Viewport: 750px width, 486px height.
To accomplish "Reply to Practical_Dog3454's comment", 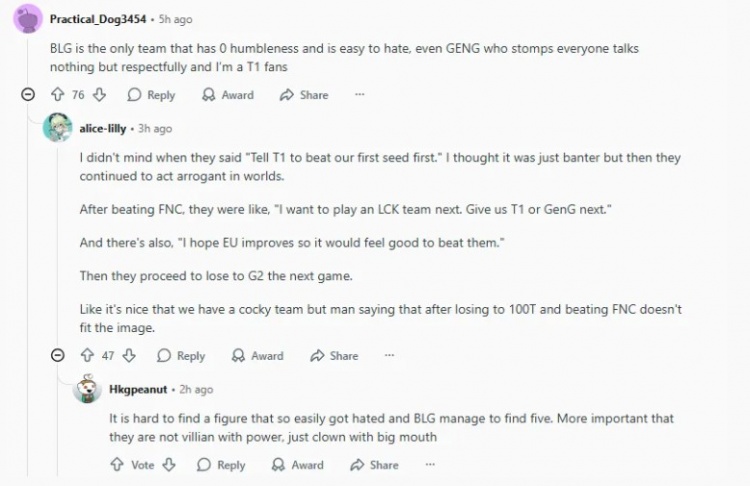I will [x=151, y=95].
